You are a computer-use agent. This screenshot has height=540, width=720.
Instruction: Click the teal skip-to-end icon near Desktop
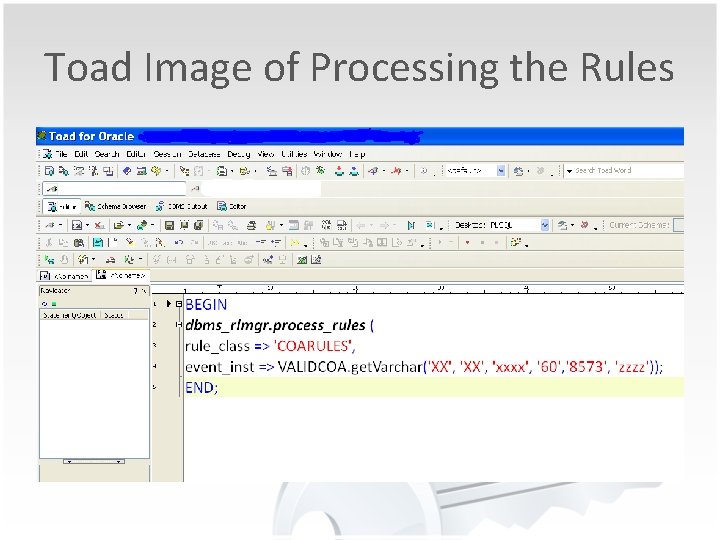tap(411, 225)
